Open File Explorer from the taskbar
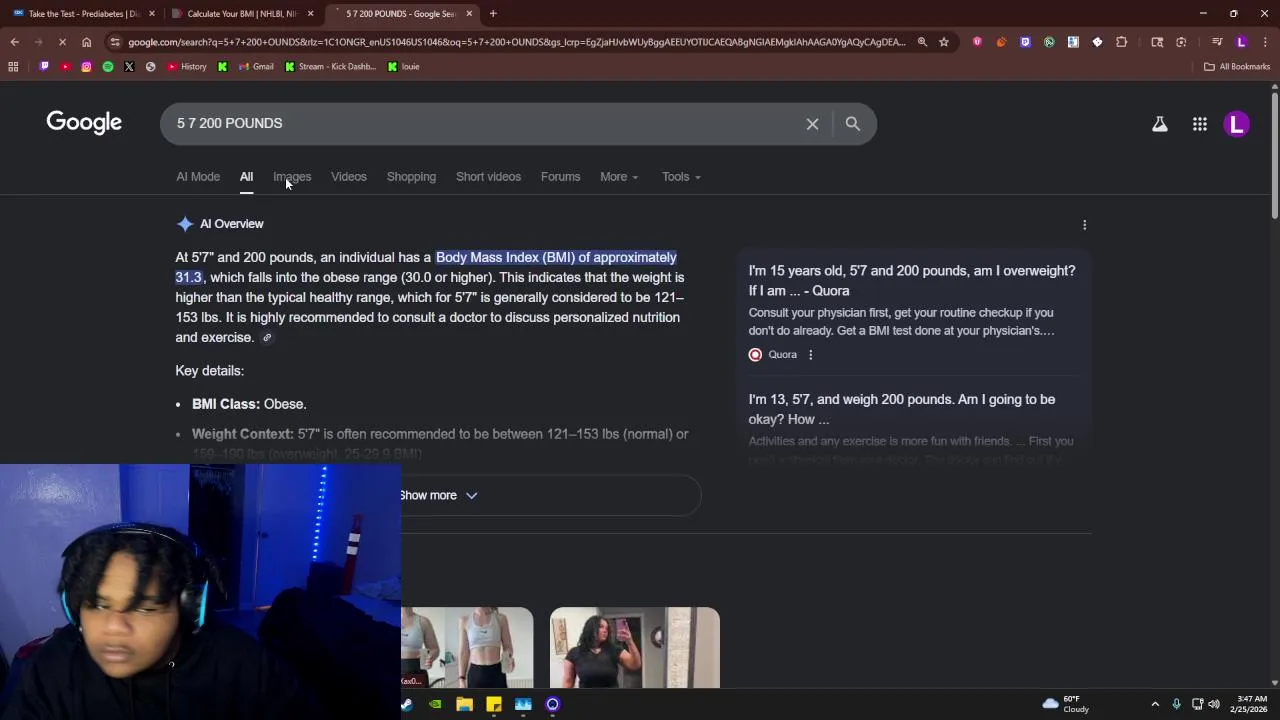The width and height of the screenshot is (1280, 720). (x=464, y=705)
